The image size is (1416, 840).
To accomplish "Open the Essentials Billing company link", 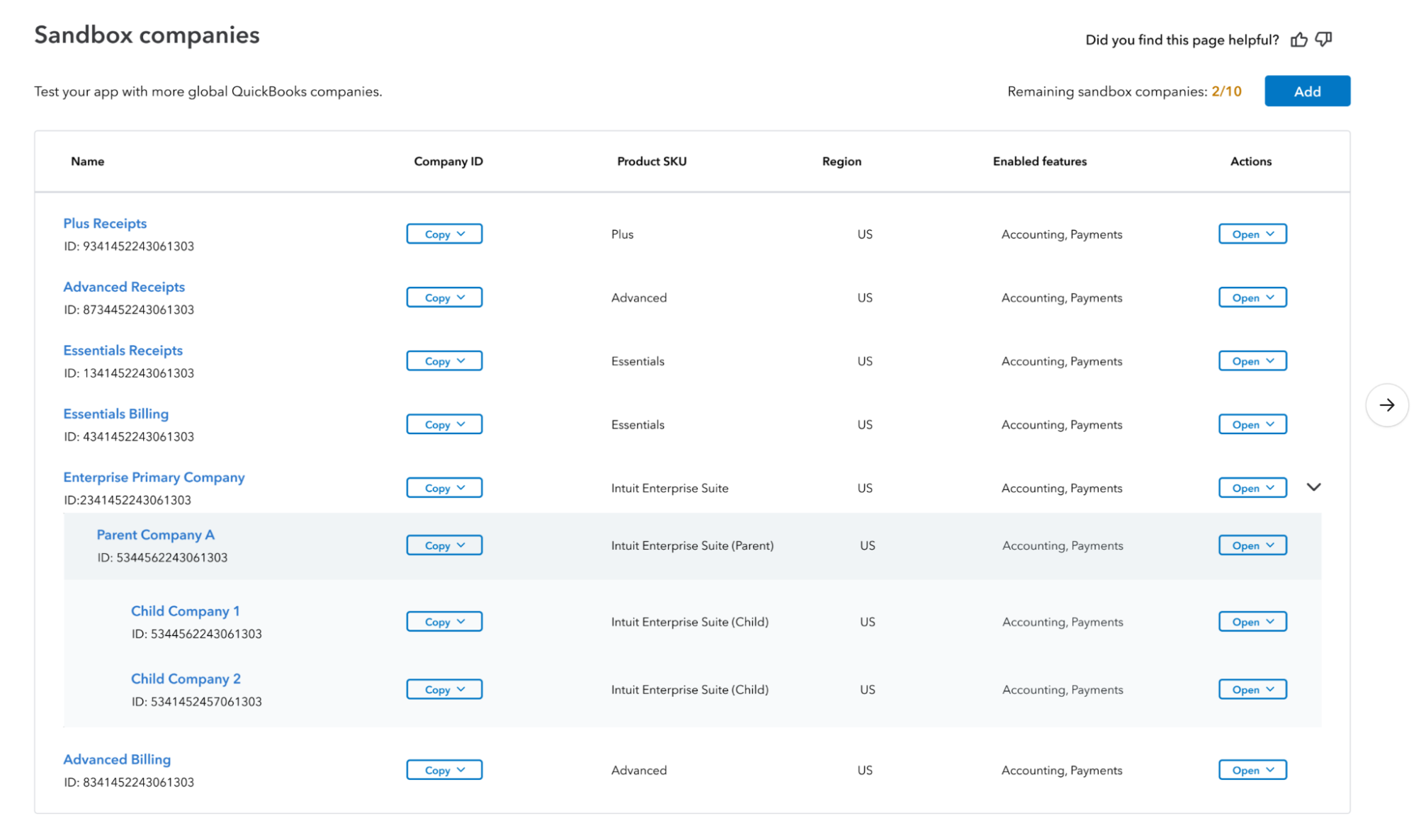I will tap(115, 414).
